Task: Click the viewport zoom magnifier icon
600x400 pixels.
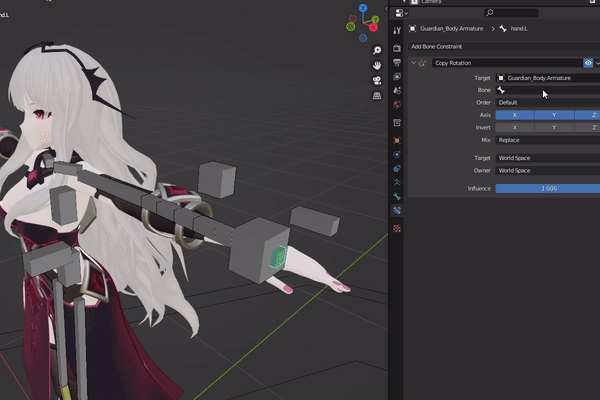Action: click(x=377, y=51)
